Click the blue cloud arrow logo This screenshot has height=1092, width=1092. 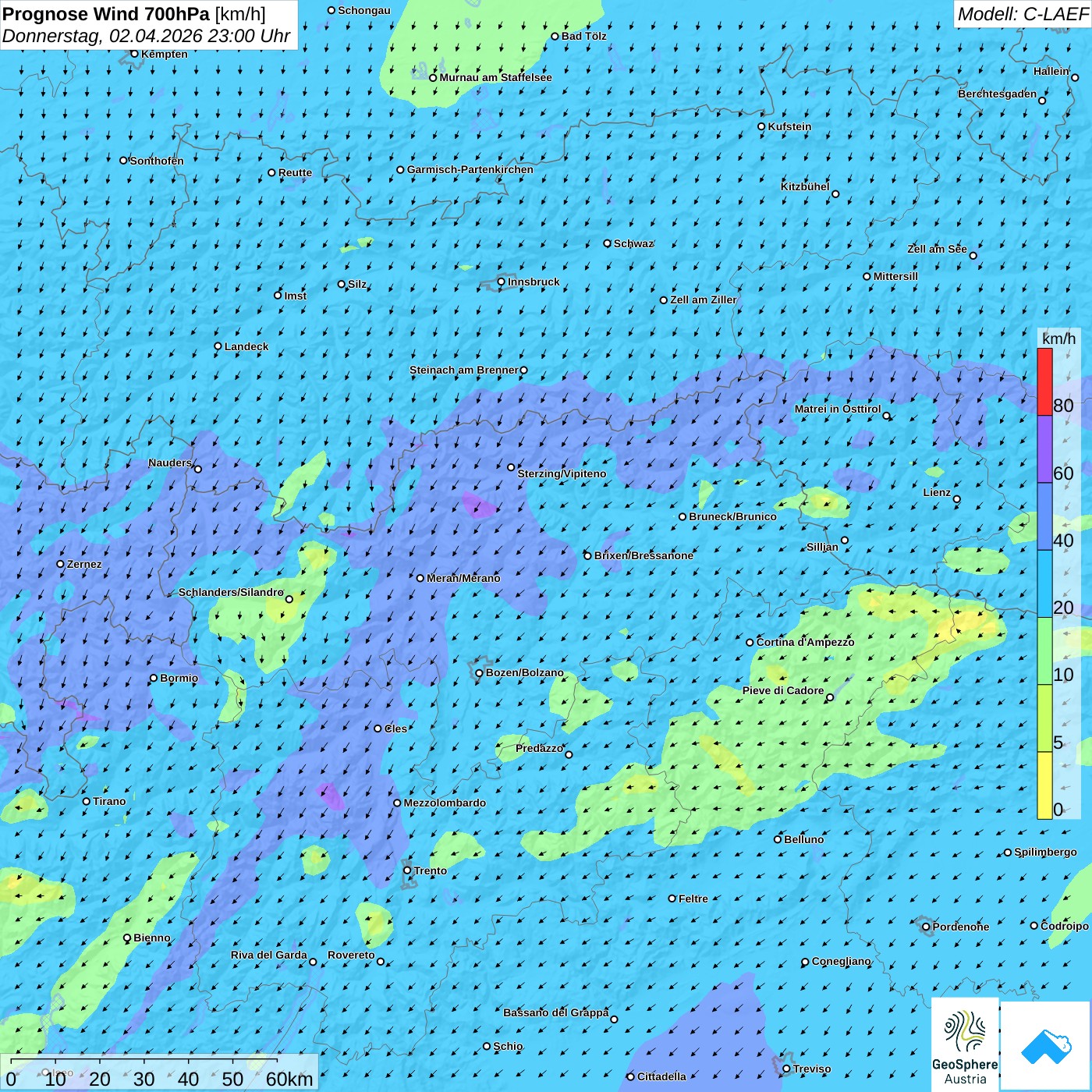1045,1046
